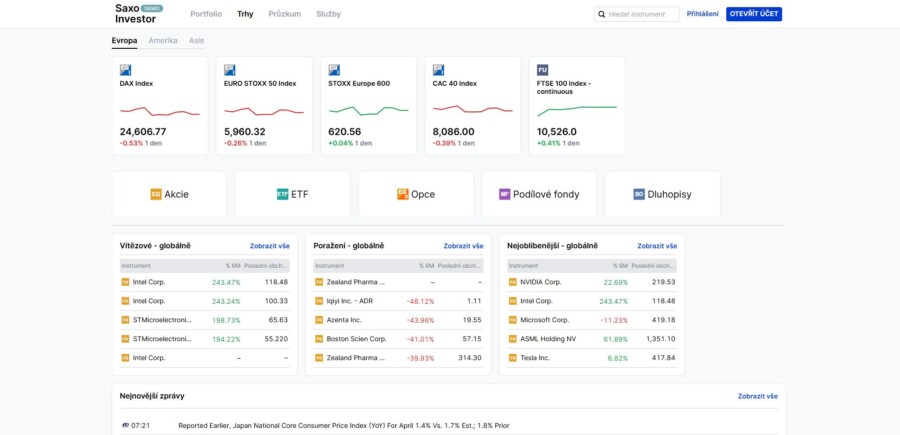Click the icon beside Boston Scien Corp.
This screenshot has width=900, height=435.
pos(319,339)
